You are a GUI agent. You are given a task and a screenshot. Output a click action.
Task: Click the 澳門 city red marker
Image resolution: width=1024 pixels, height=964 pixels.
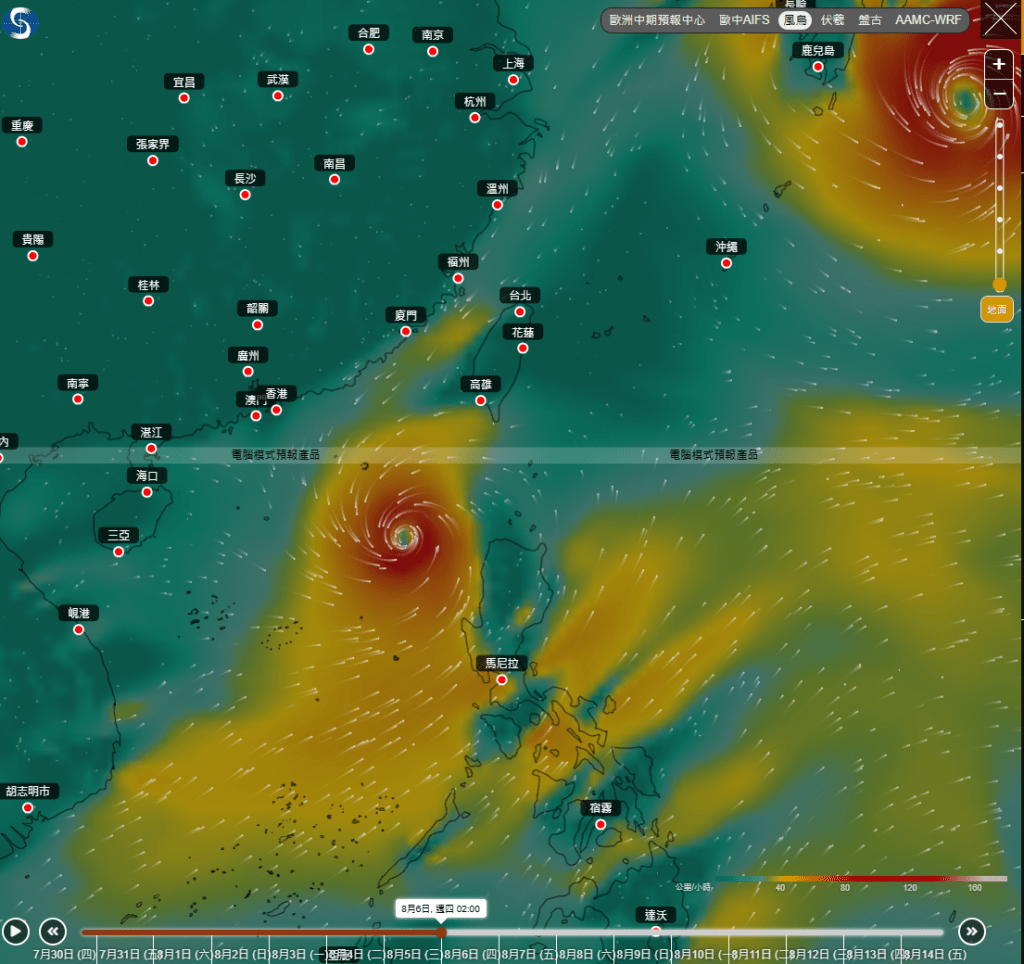[x=256, y=416]
